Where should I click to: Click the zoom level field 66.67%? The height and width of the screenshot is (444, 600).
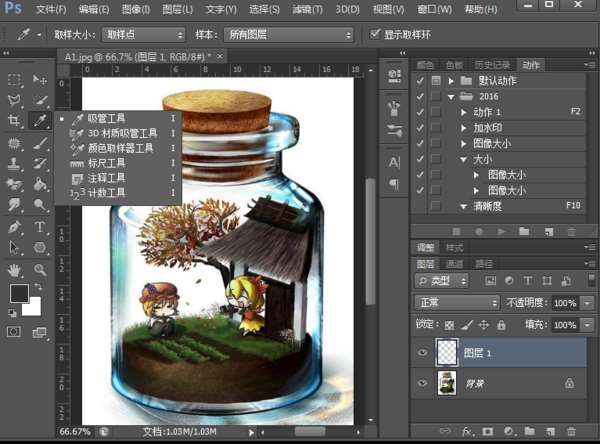pos(75,432)
